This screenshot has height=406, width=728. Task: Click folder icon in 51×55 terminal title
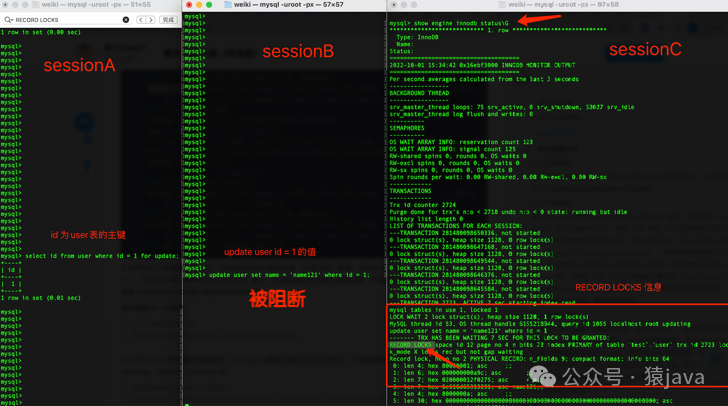[36, 5]
